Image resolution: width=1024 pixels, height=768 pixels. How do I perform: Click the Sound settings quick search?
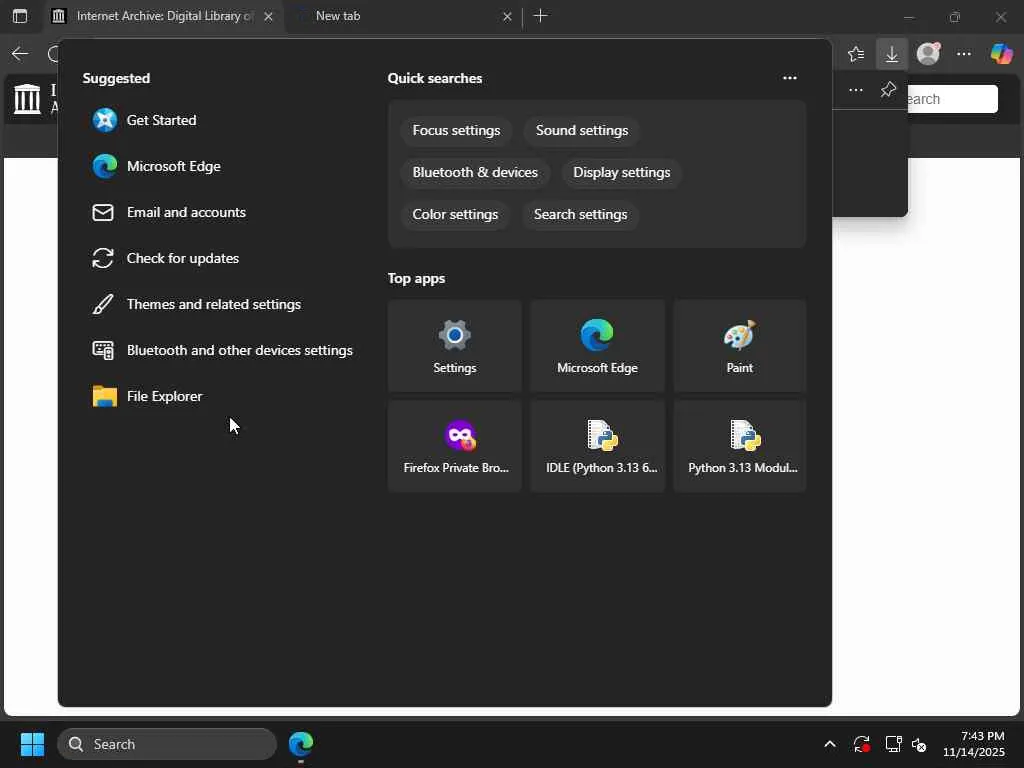pos(582,131)
